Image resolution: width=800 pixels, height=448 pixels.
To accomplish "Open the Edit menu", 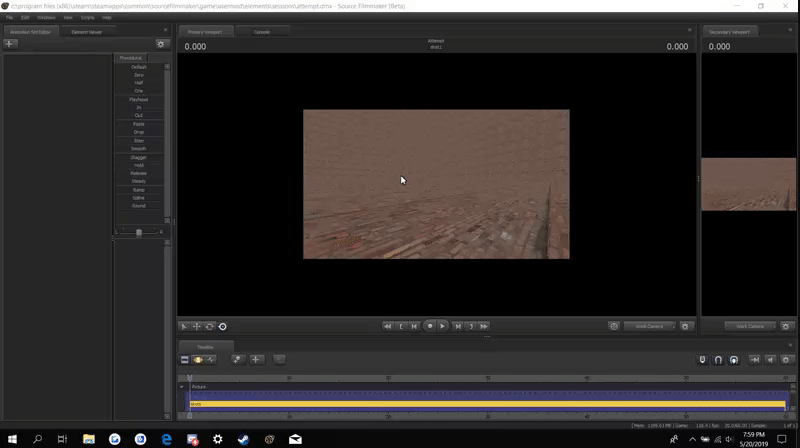I will point(25,17).
